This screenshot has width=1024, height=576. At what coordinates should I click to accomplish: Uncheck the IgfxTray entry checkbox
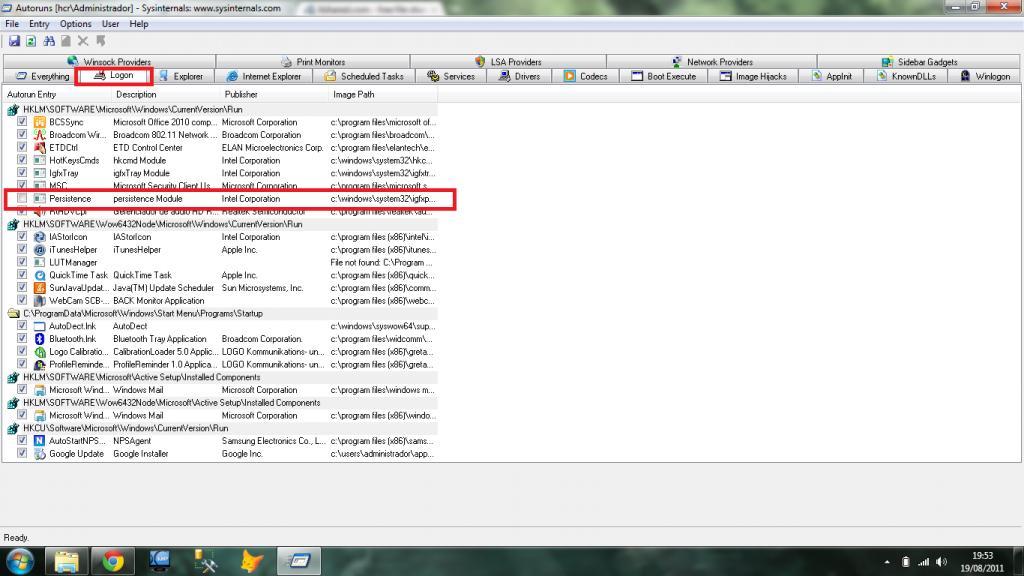pos(22,172)
